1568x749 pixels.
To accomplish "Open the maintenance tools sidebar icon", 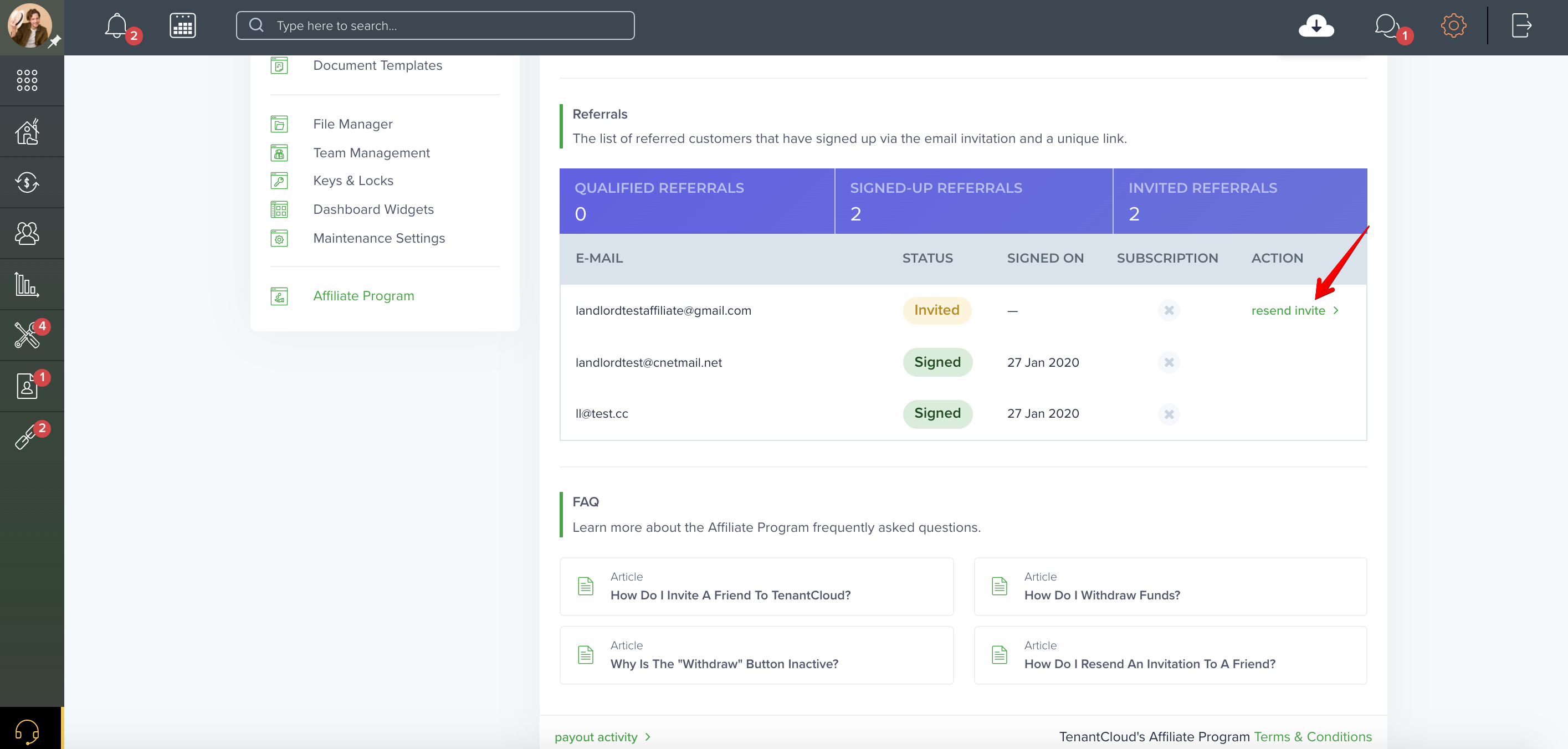I will pyautogui.click(x=27, y=335).
